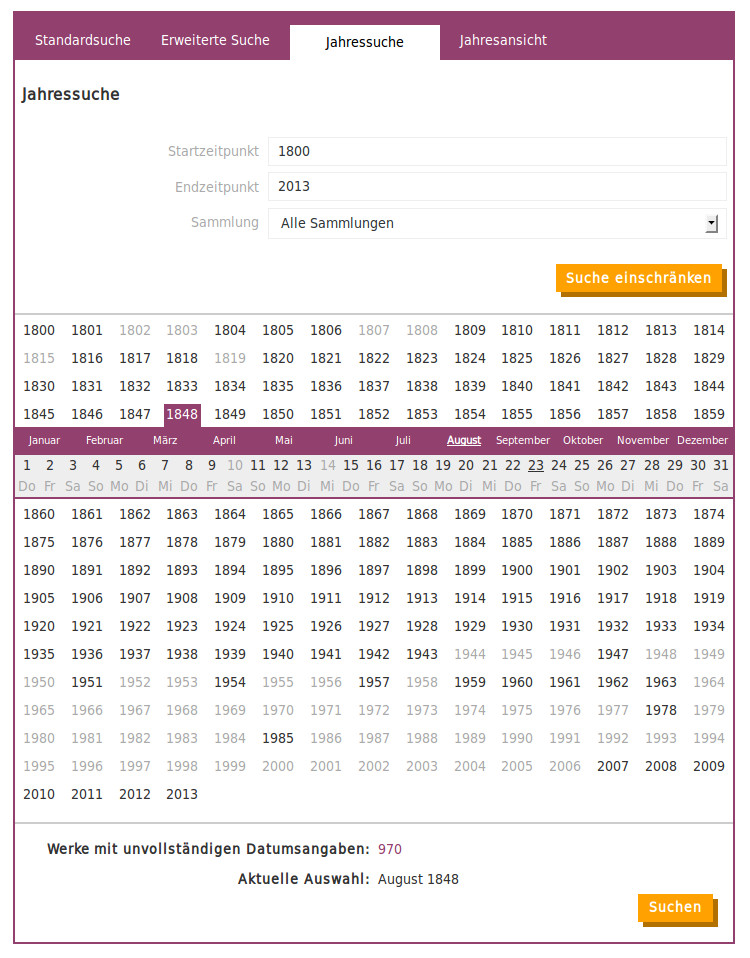Viewport: 750px width, 958px height.
Task: Pick year 1821
Action: point(326,359)
